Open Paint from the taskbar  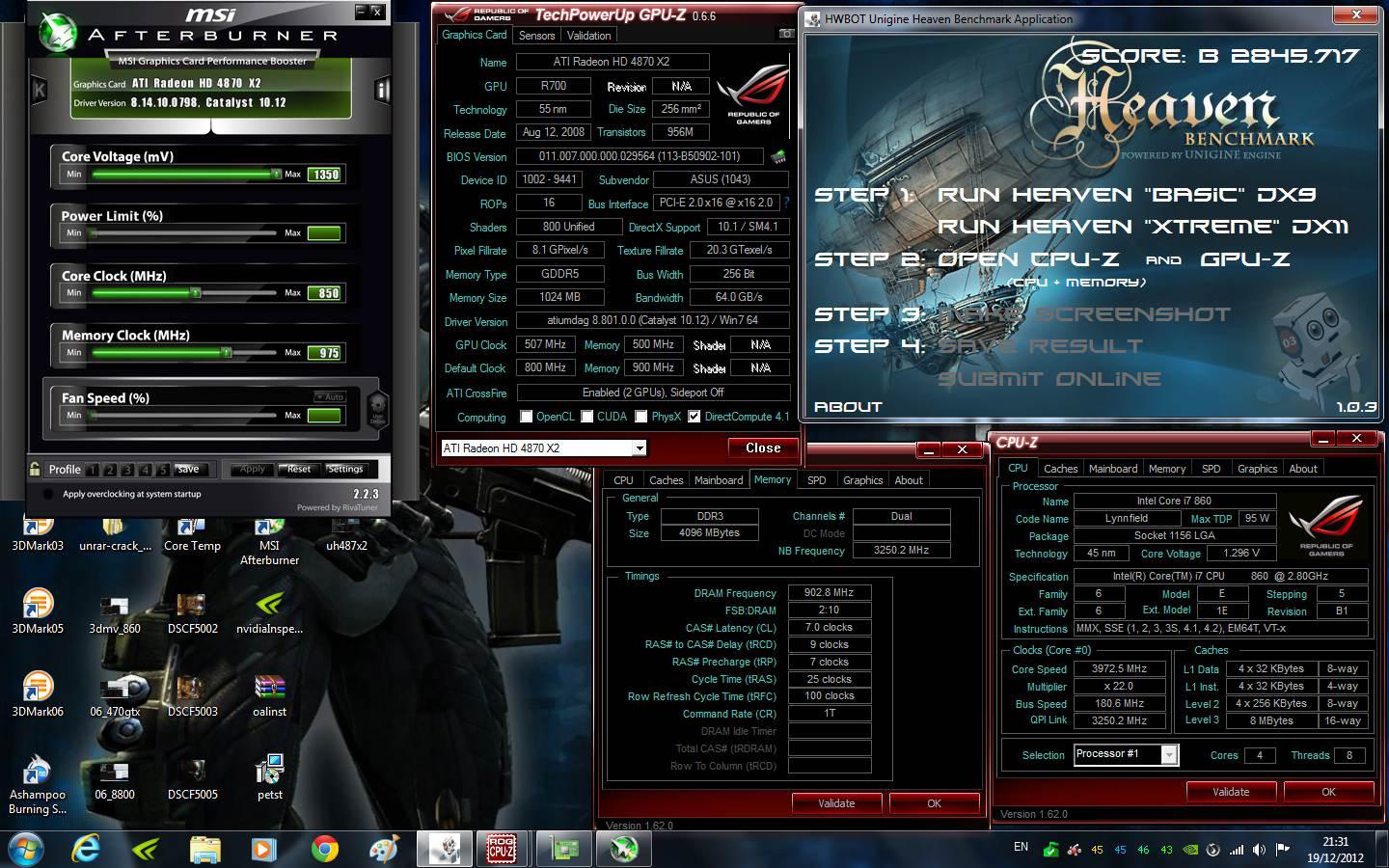click(x=385, y=849)
